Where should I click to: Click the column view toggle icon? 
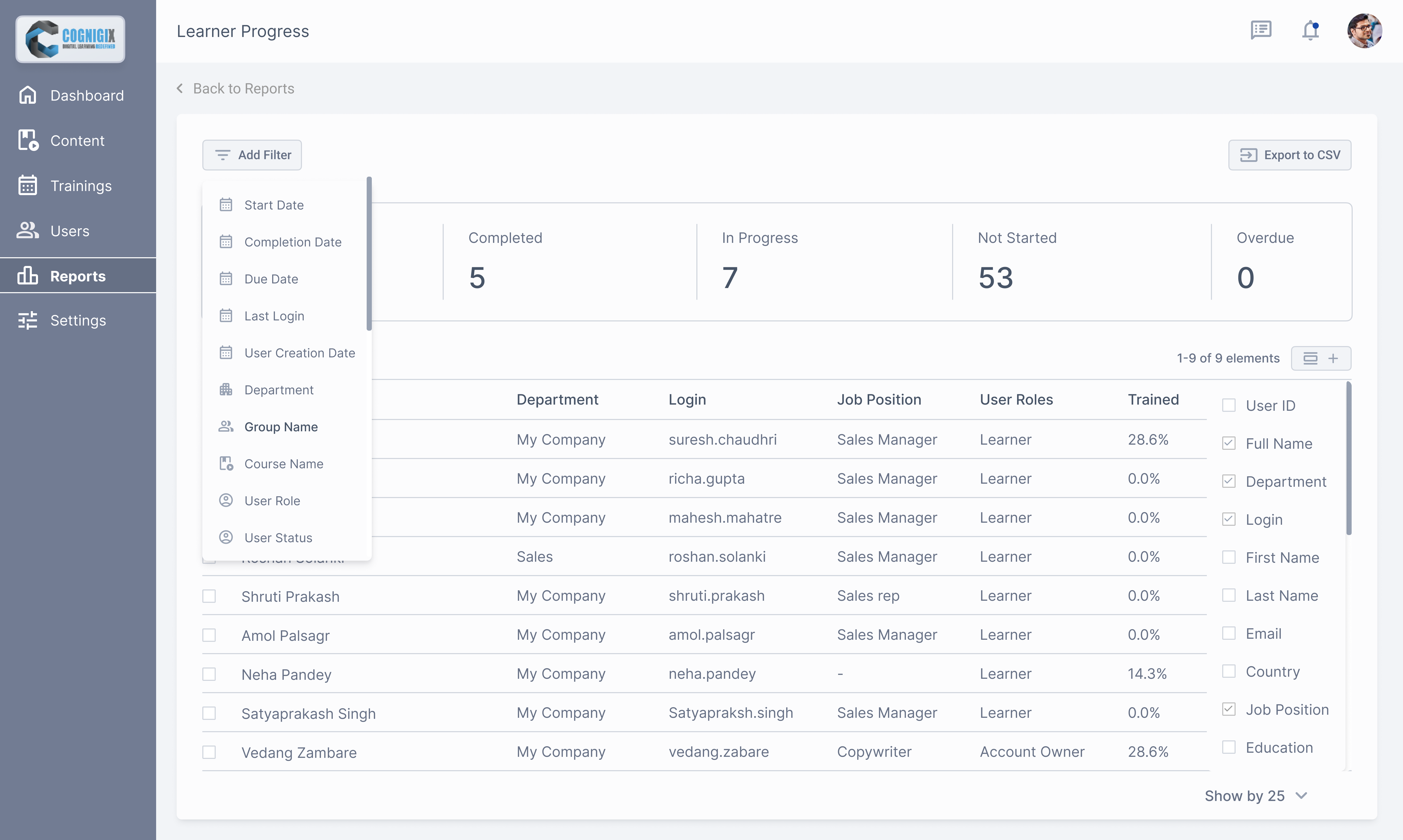tap(1310, 358)
